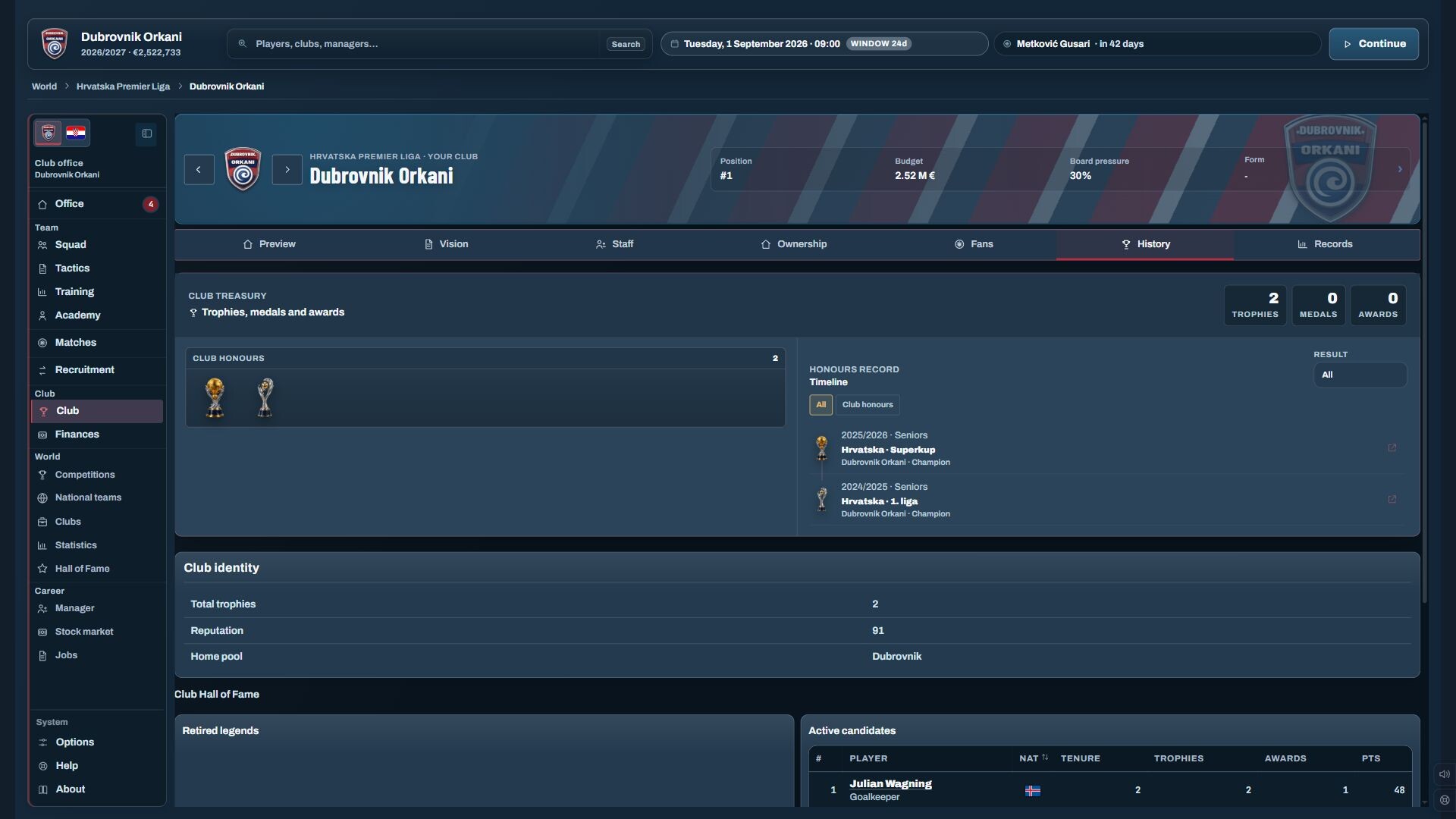Go to next club with right chevron
The image size is (1456, 819).
pyautogui.click(x=287, y=170)
